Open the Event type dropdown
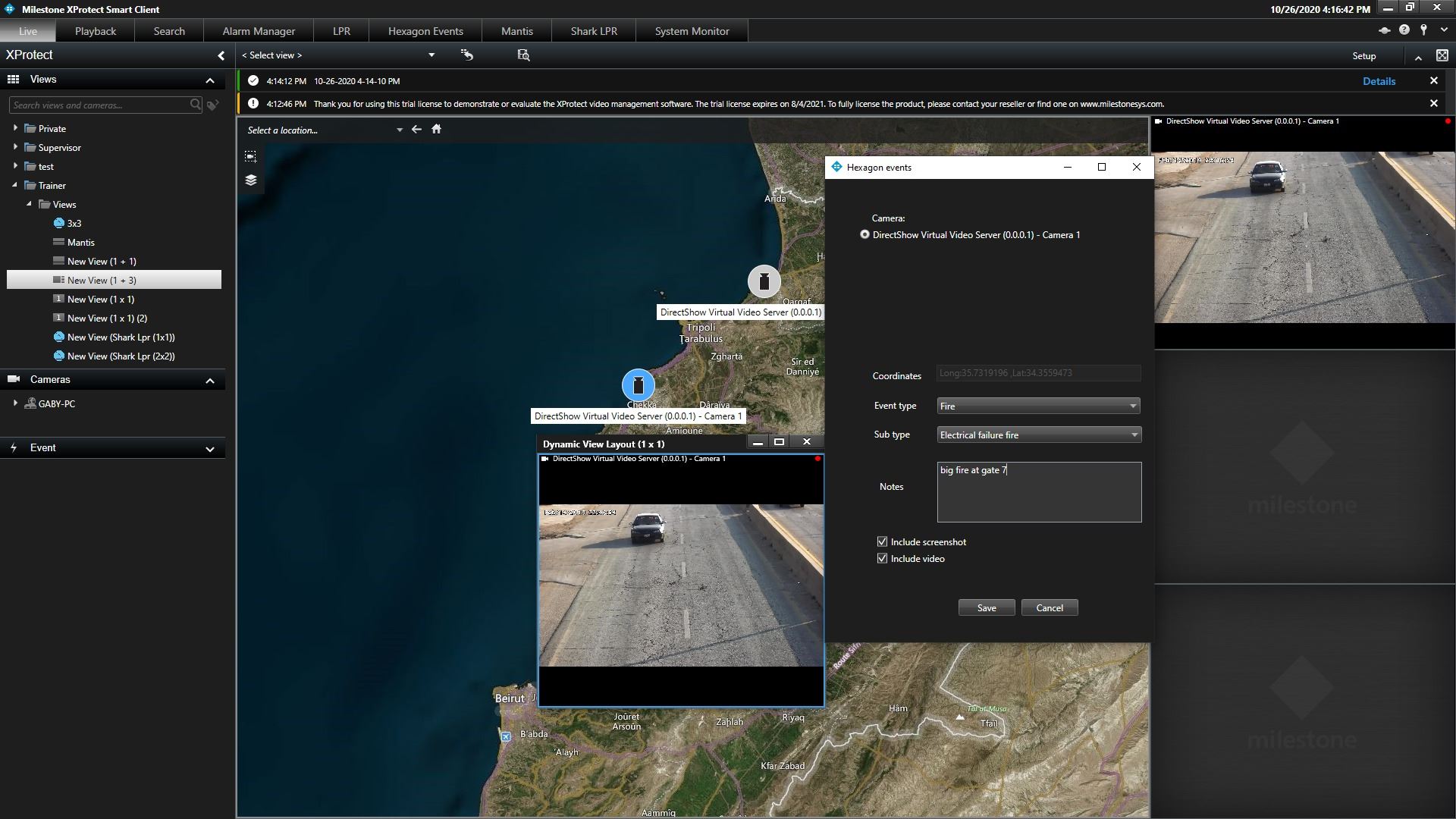This screenshot has height=819, width=1456. 1038,406
